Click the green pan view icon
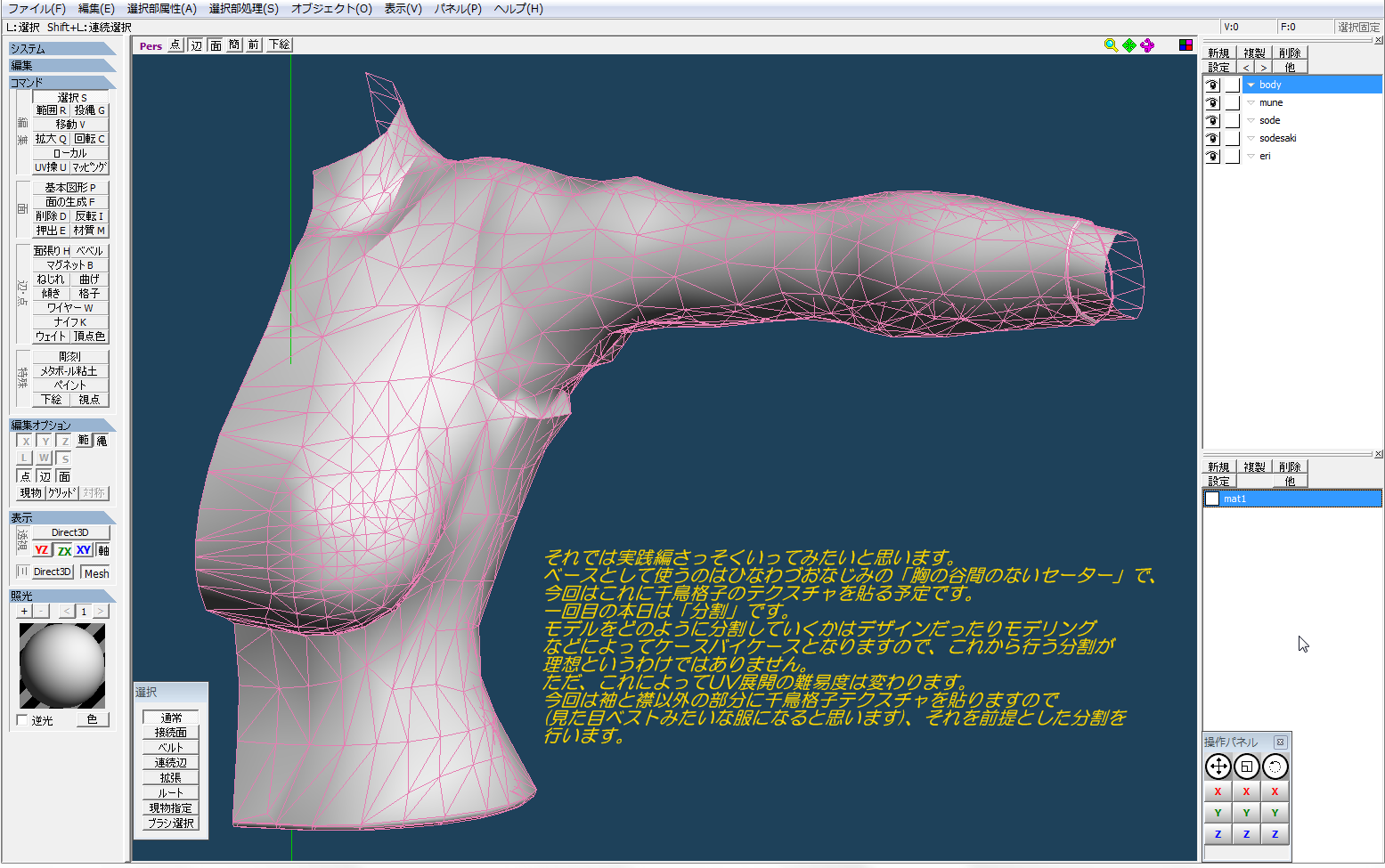Image resolution: width=1385 pixels, height=868 pixels. pyautogui.click(x=1129, y=45)
